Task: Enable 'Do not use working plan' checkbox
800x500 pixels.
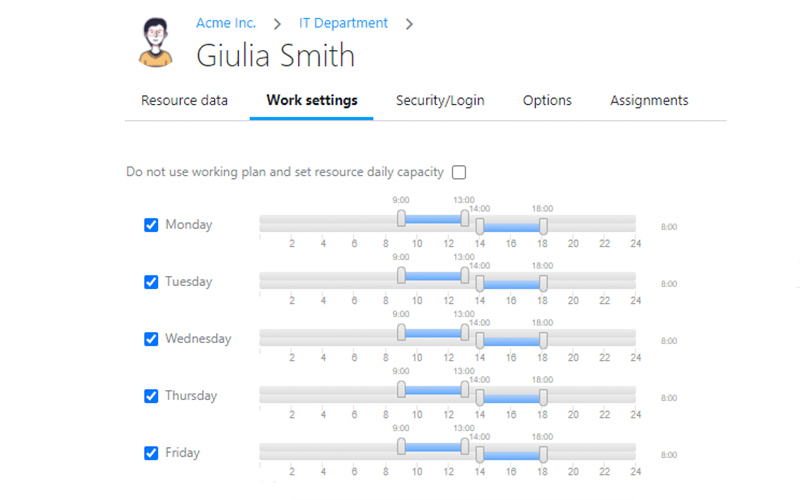Action: 459,172
